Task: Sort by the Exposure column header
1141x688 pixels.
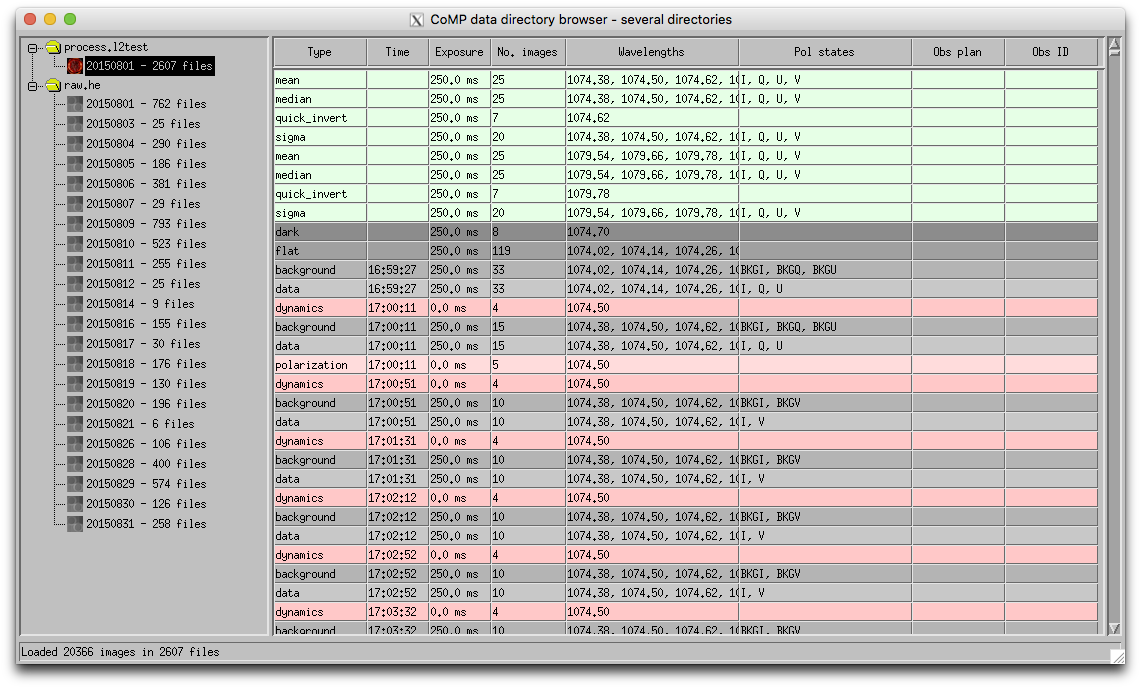Action: (458, 51)
